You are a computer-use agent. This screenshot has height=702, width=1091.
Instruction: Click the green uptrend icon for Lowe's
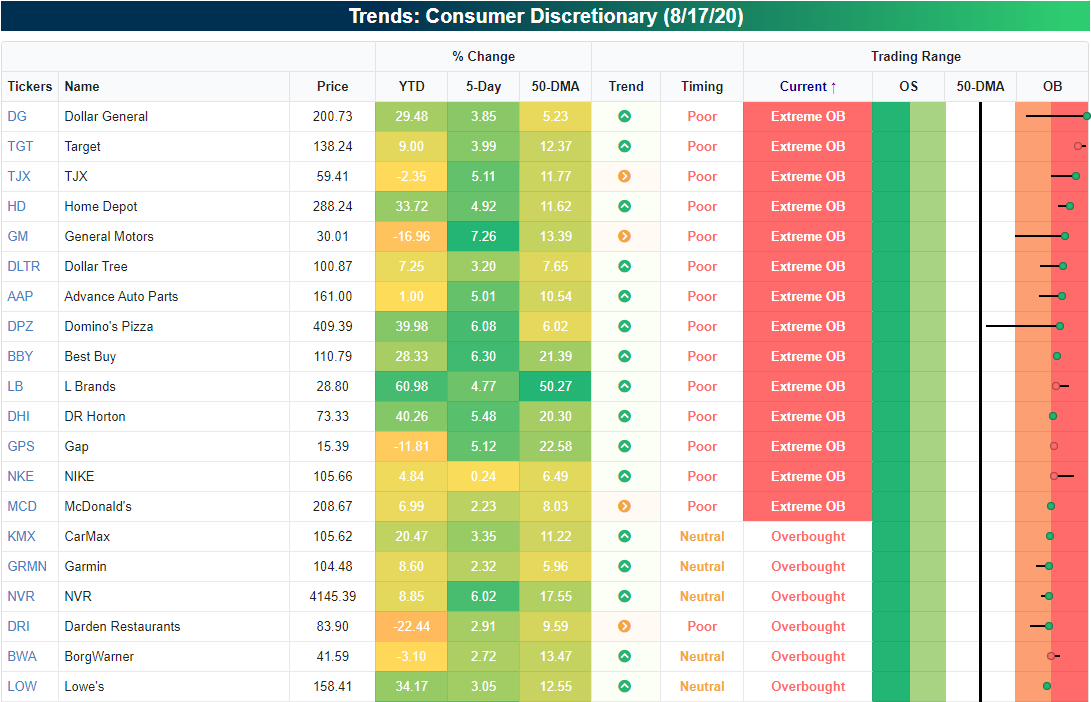tap(625, 686)
